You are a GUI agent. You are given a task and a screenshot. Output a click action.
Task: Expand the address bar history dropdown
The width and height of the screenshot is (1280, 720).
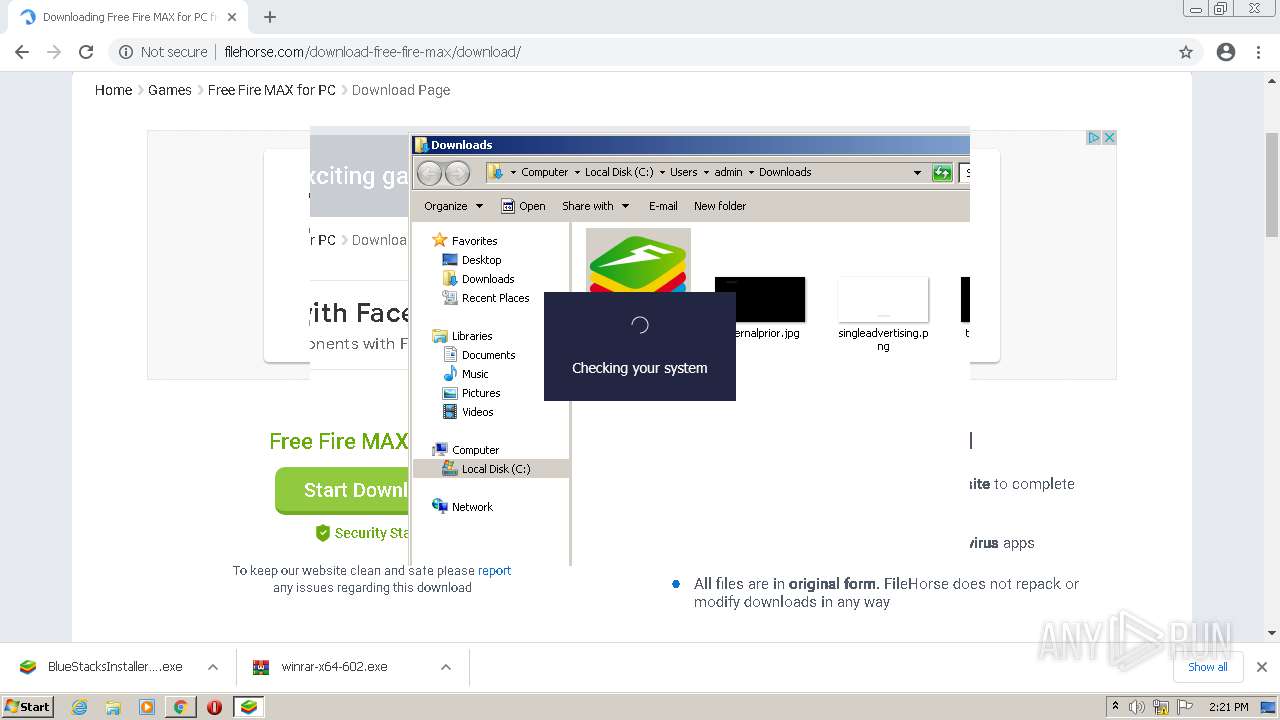917,173
